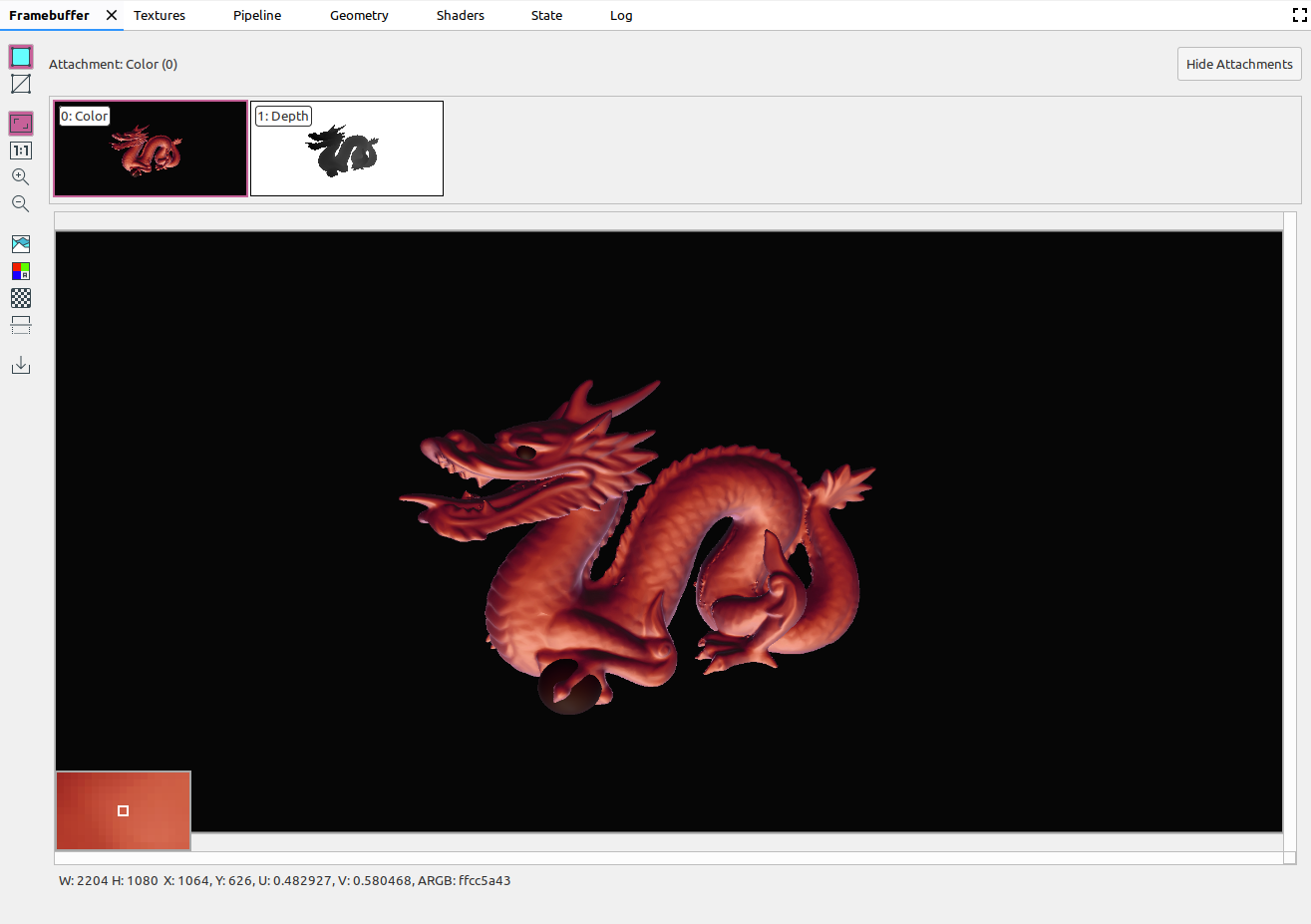Go to the Shaders tab
This screenshot has height=924, width=1311.
pos(460,15)
